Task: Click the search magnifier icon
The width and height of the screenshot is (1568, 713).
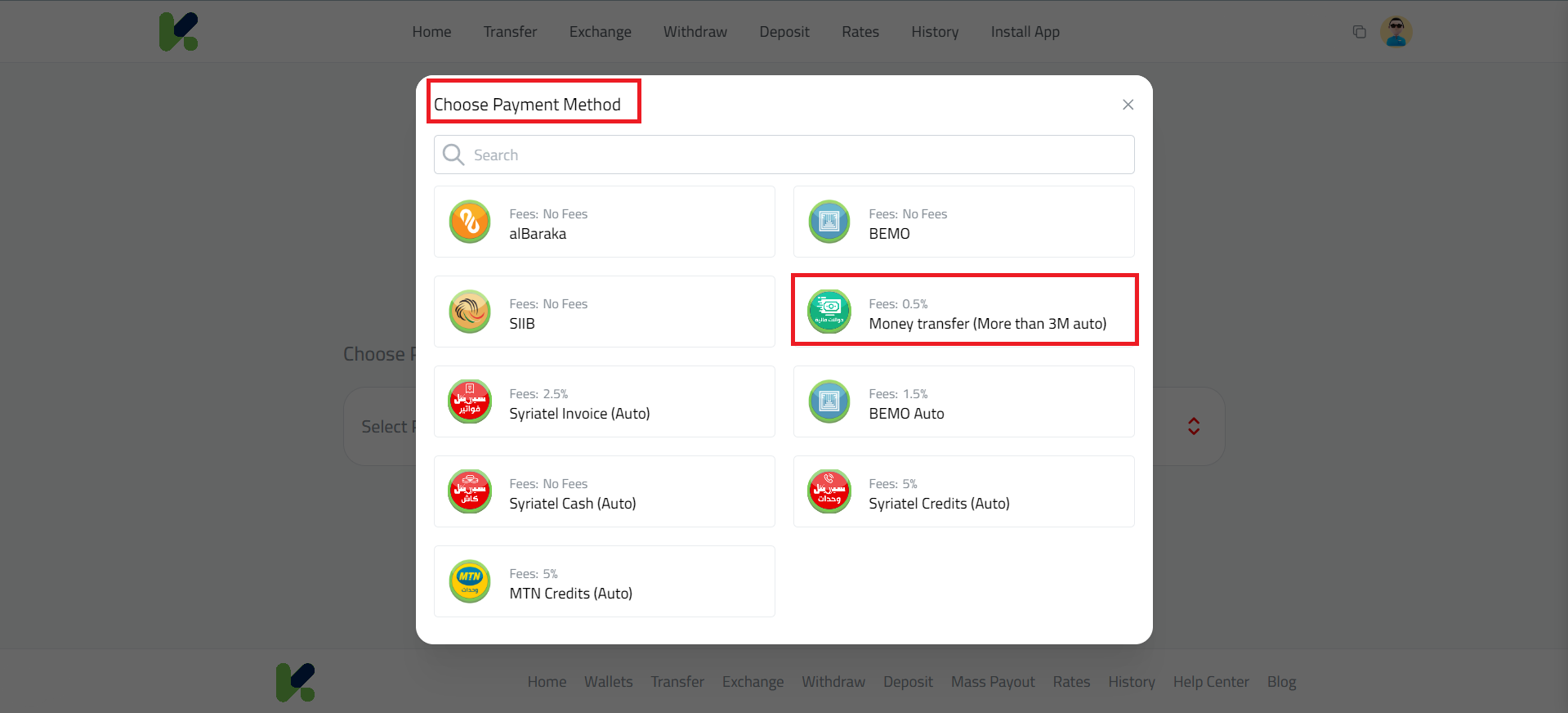Action: click(453, 155)
